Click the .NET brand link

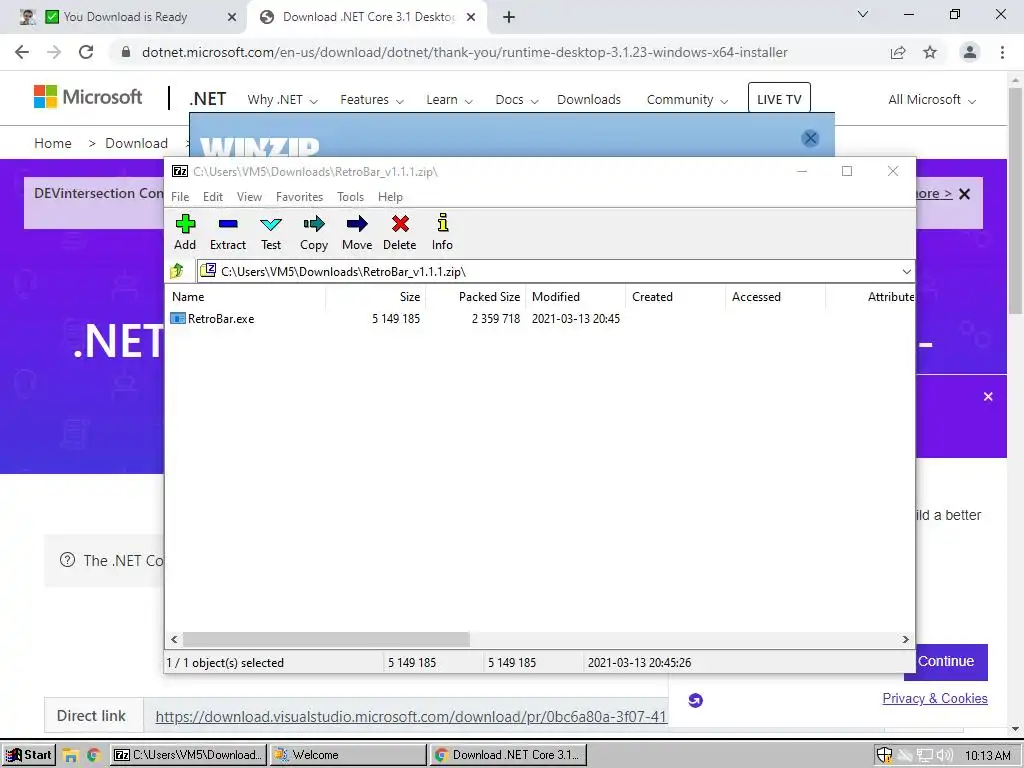click(x=208, y=99)
